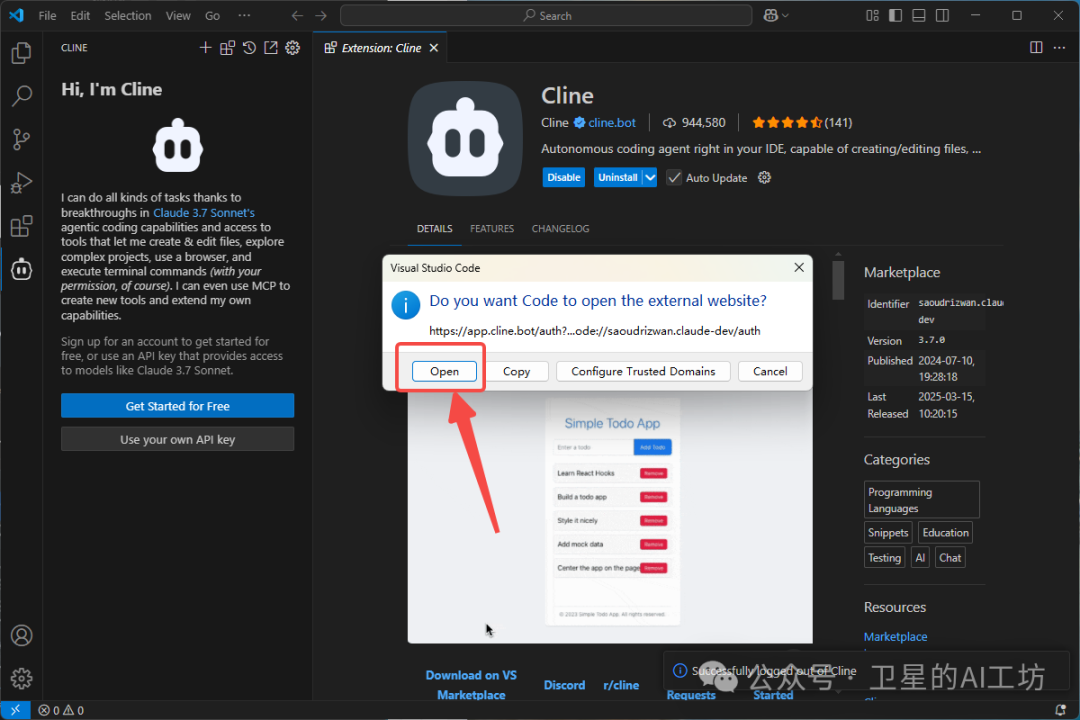Open the Extensions view icon
Viewport: 1080px width, 720px height.
tap(21, 226)
